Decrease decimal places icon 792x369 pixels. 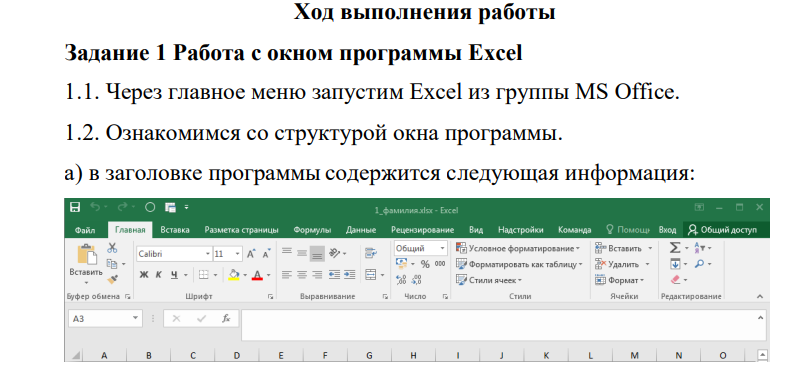(x=417, y=279)
